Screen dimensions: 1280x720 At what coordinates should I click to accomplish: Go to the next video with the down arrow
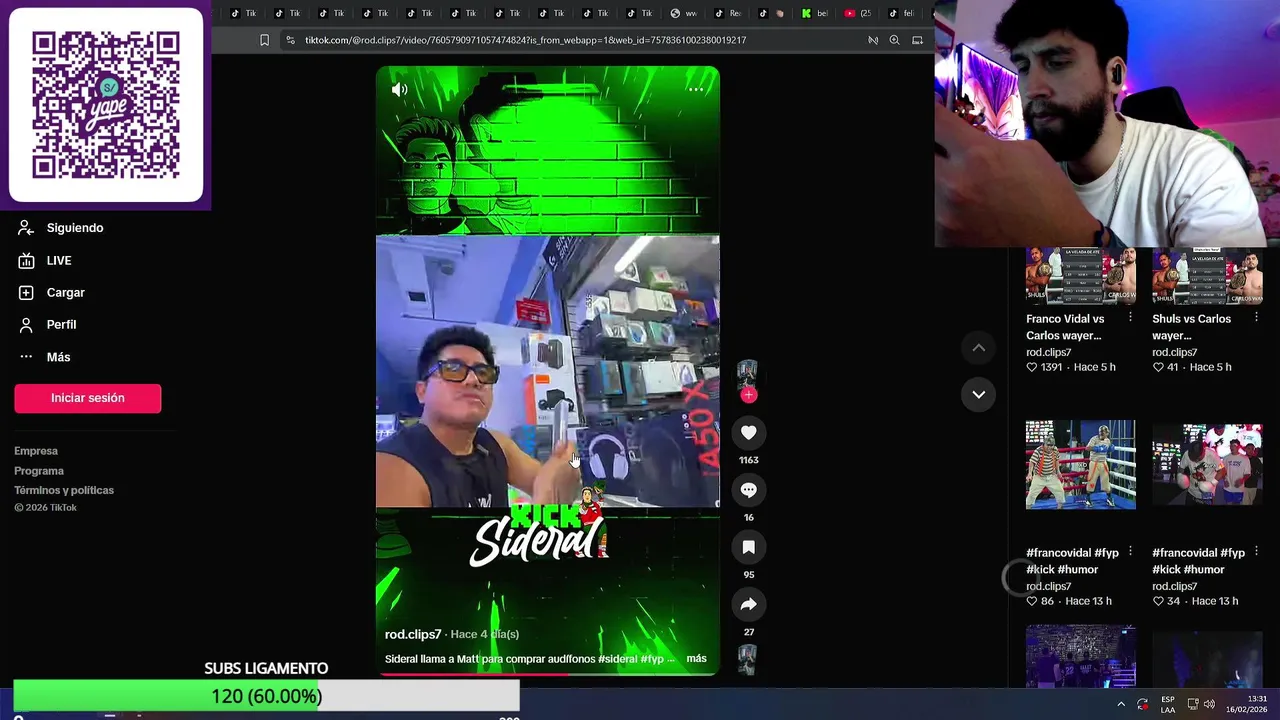point(979,394)
